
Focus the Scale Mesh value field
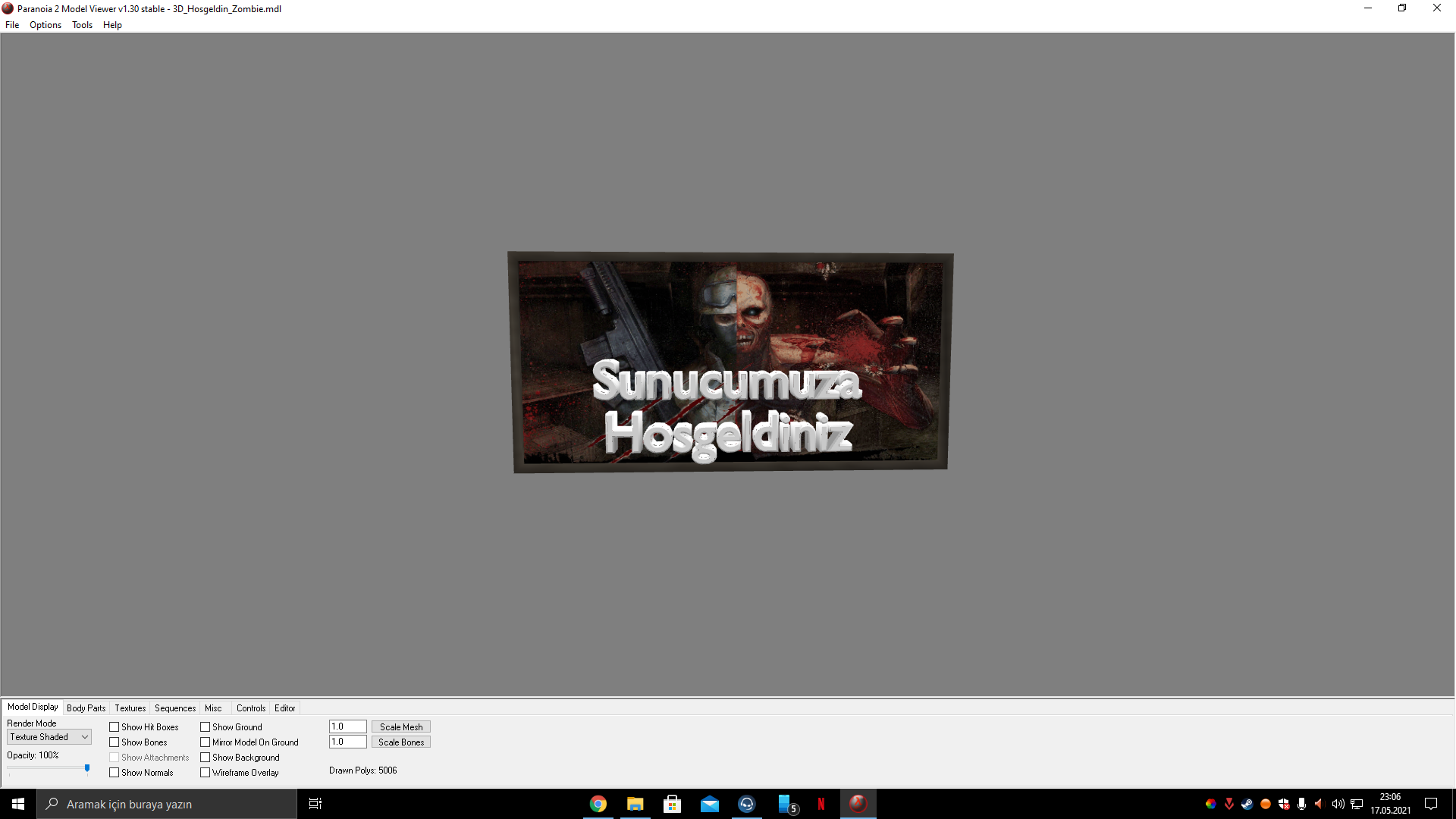pyautogui.click(x=348, y=726)
